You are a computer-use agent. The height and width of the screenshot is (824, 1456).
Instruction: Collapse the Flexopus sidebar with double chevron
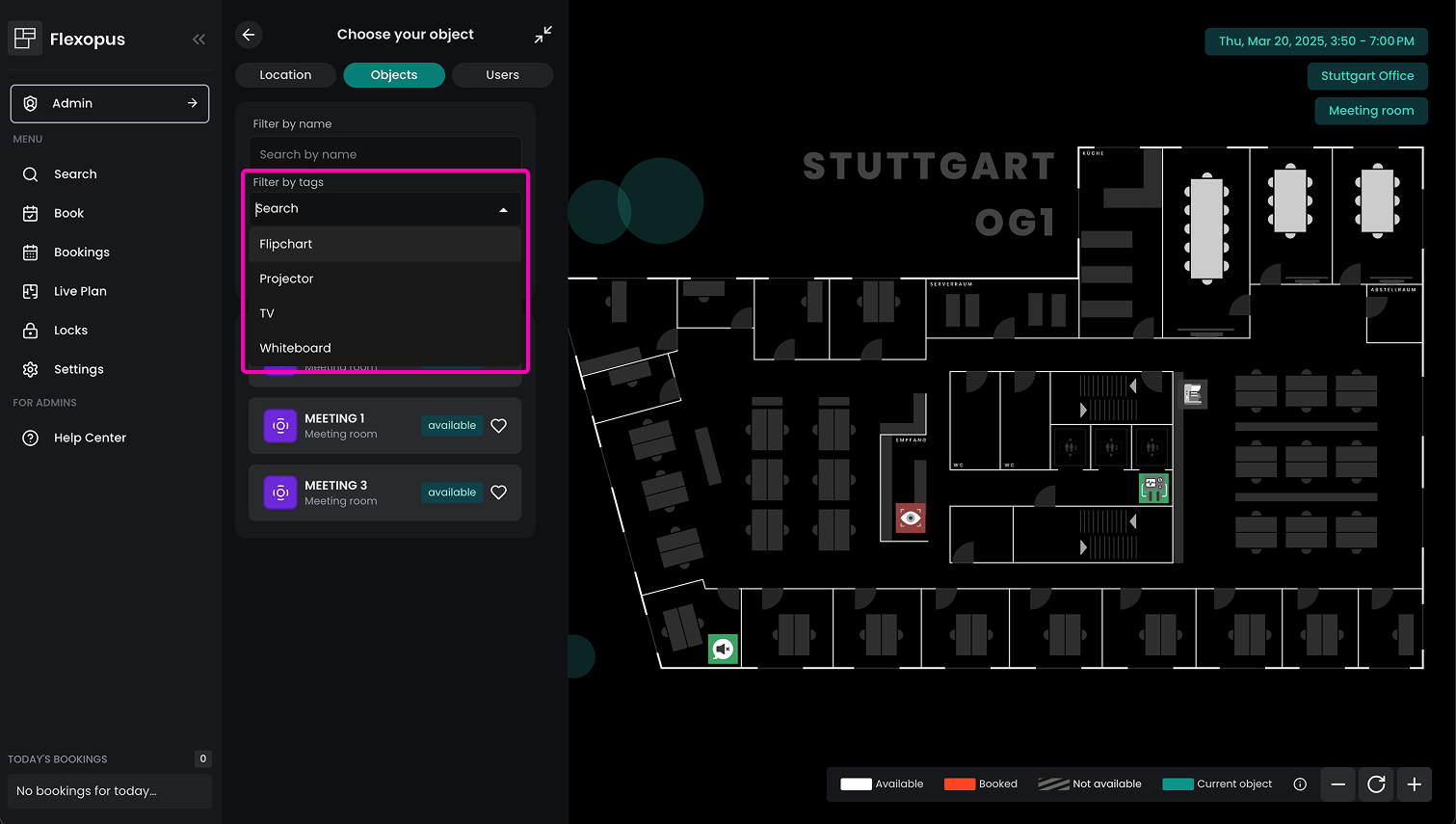click(199, 40)
